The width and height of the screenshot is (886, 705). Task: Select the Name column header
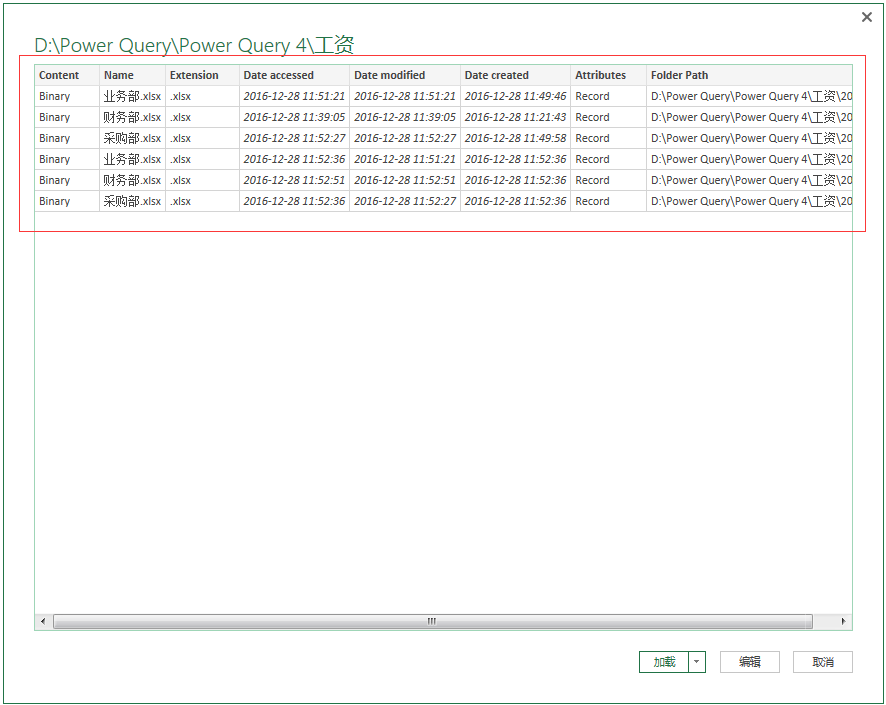tap(132, 75)
